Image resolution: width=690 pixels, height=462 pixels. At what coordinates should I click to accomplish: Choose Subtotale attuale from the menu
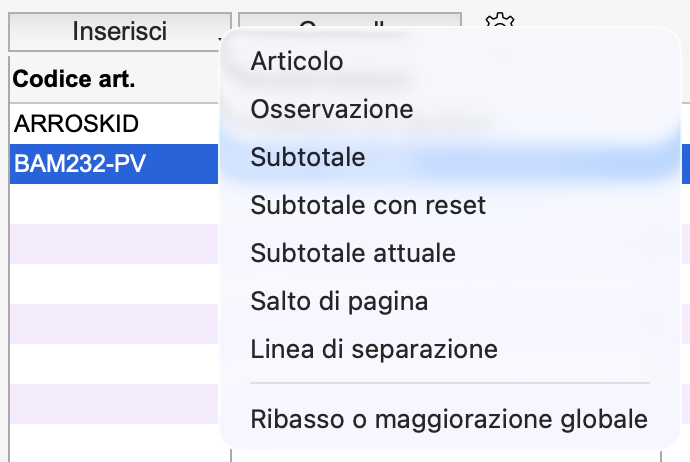click(353, 253)
